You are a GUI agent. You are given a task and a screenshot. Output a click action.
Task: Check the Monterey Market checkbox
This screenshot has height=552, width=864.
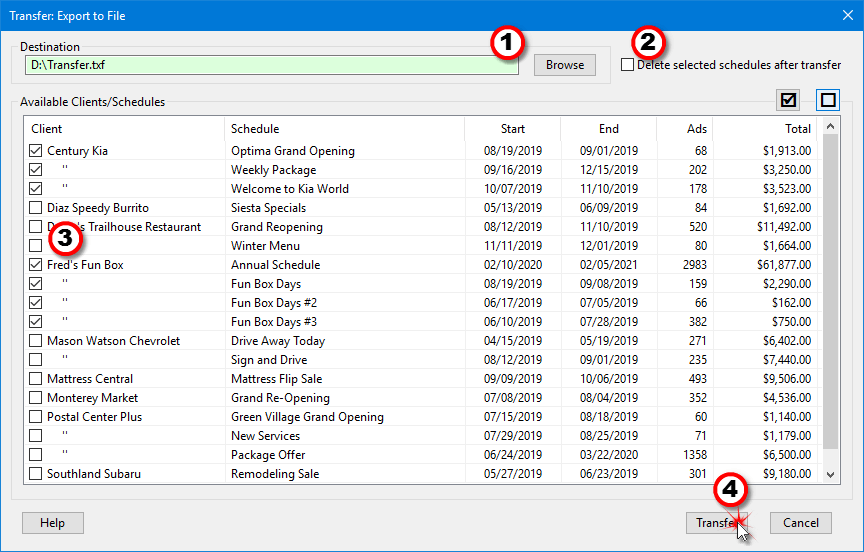click(35, 398)
